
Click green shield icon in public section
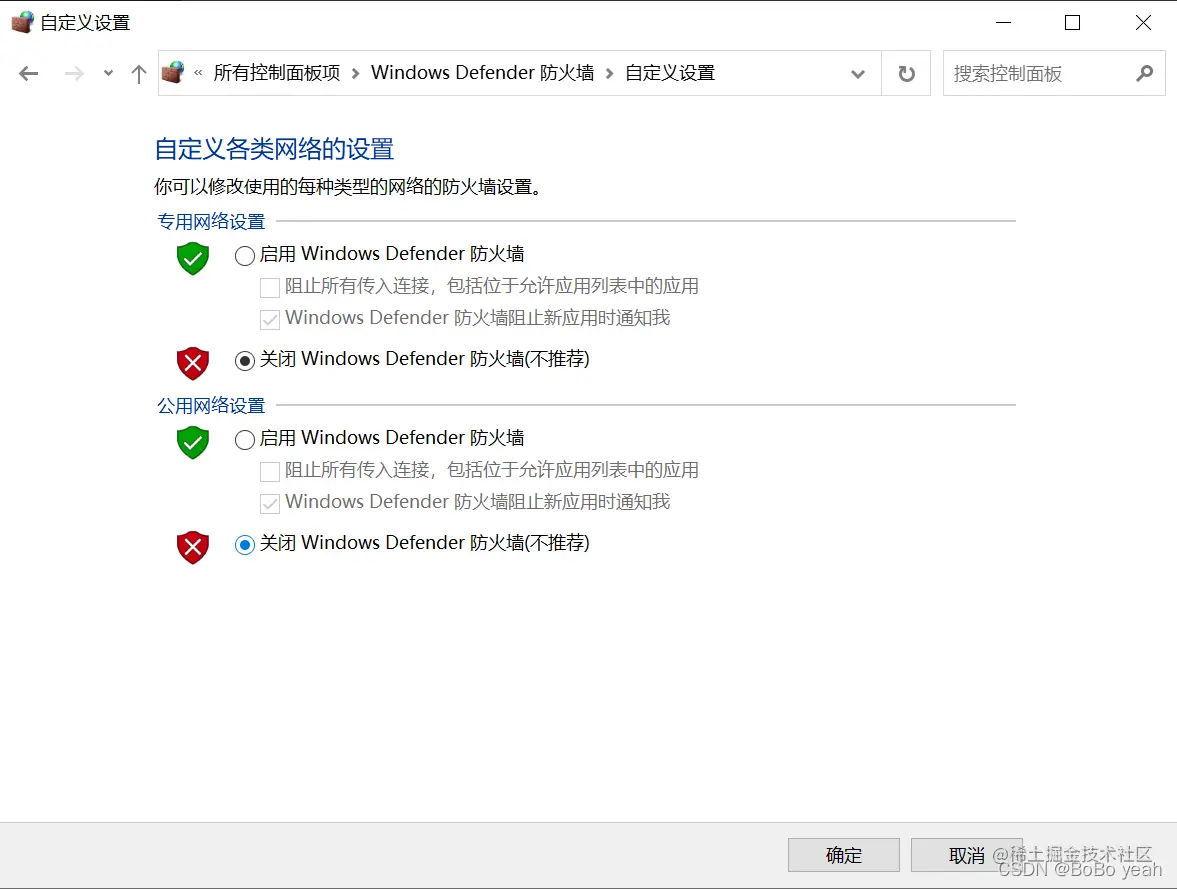(193, 442)
